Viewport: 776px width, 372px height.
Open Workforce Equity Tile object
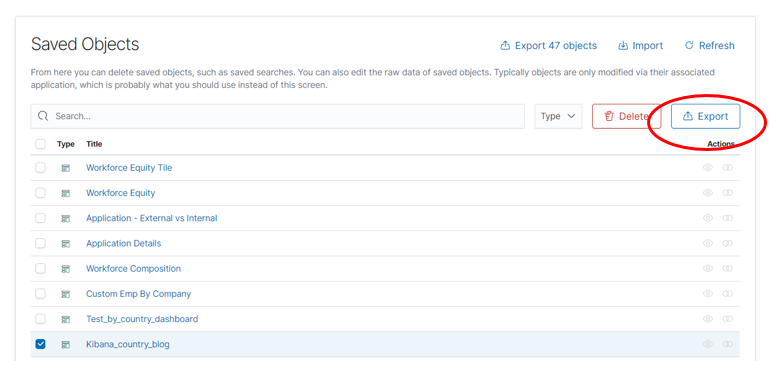pyautogui.click(x=129, y=168)
